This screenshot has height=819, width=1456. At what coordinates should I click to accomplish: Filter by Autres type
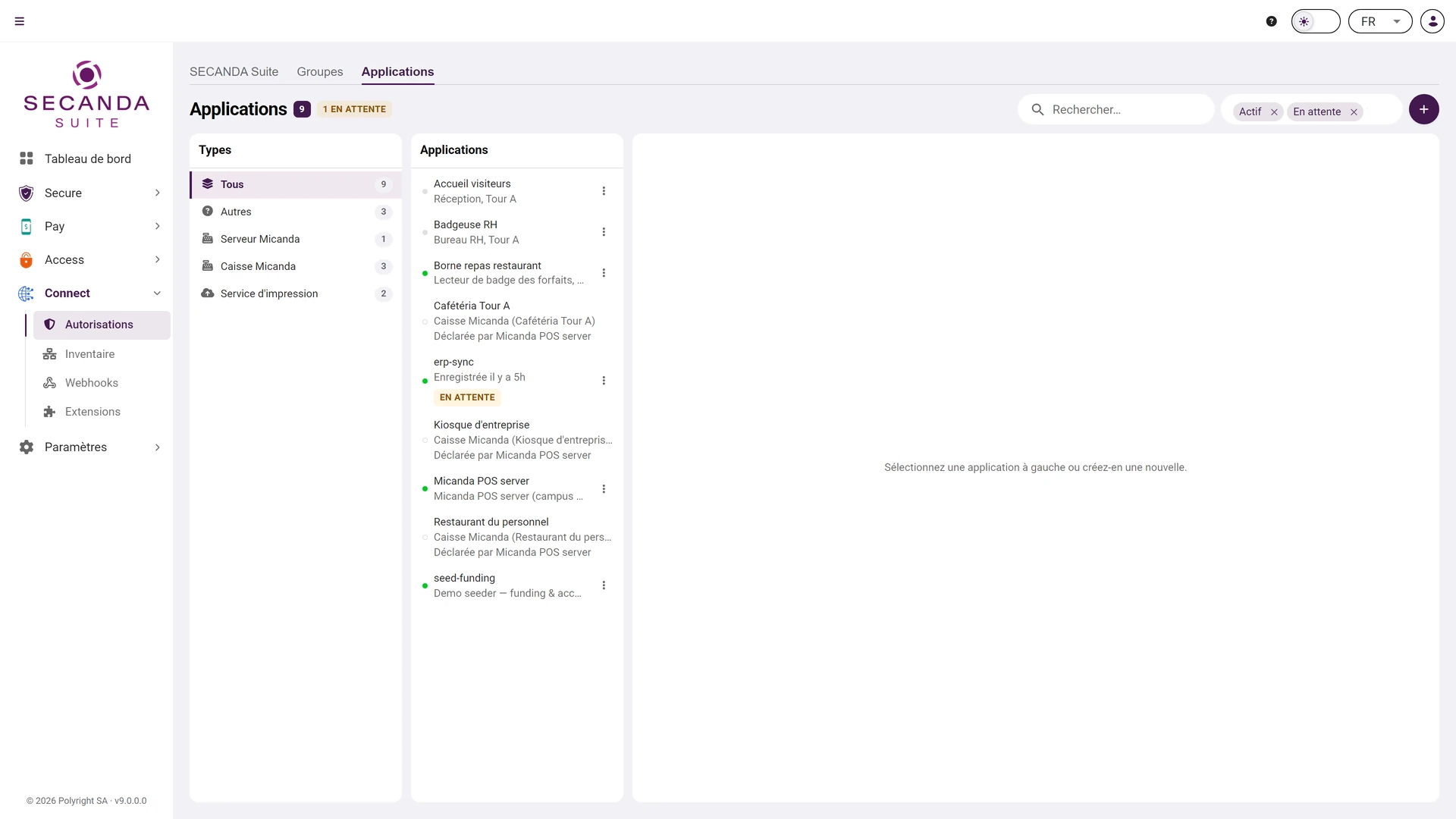pos(296,212)
